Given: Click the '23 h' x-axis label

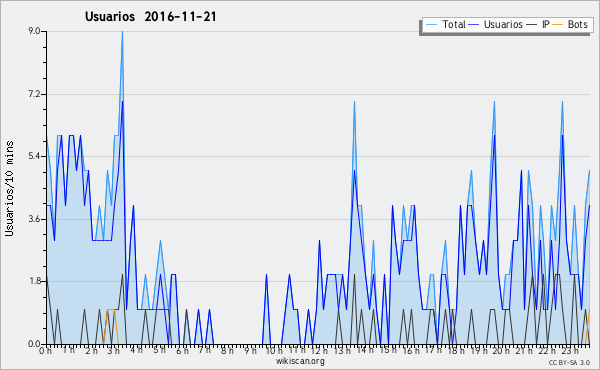Looking at the screenshot, I should [x=570, y=350].
